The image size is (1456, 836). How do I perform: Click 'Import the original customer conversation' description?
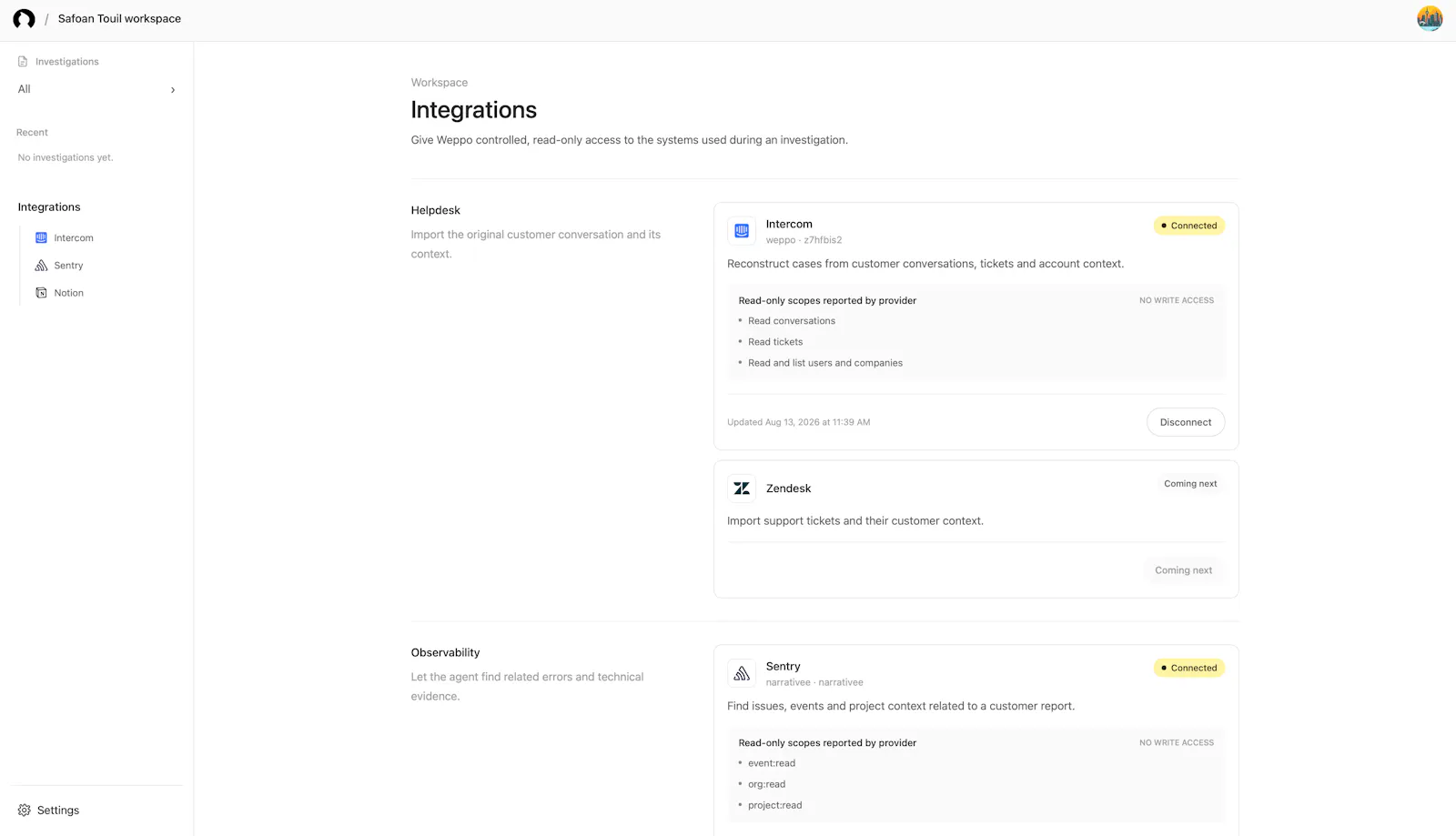tap(536, 244)
